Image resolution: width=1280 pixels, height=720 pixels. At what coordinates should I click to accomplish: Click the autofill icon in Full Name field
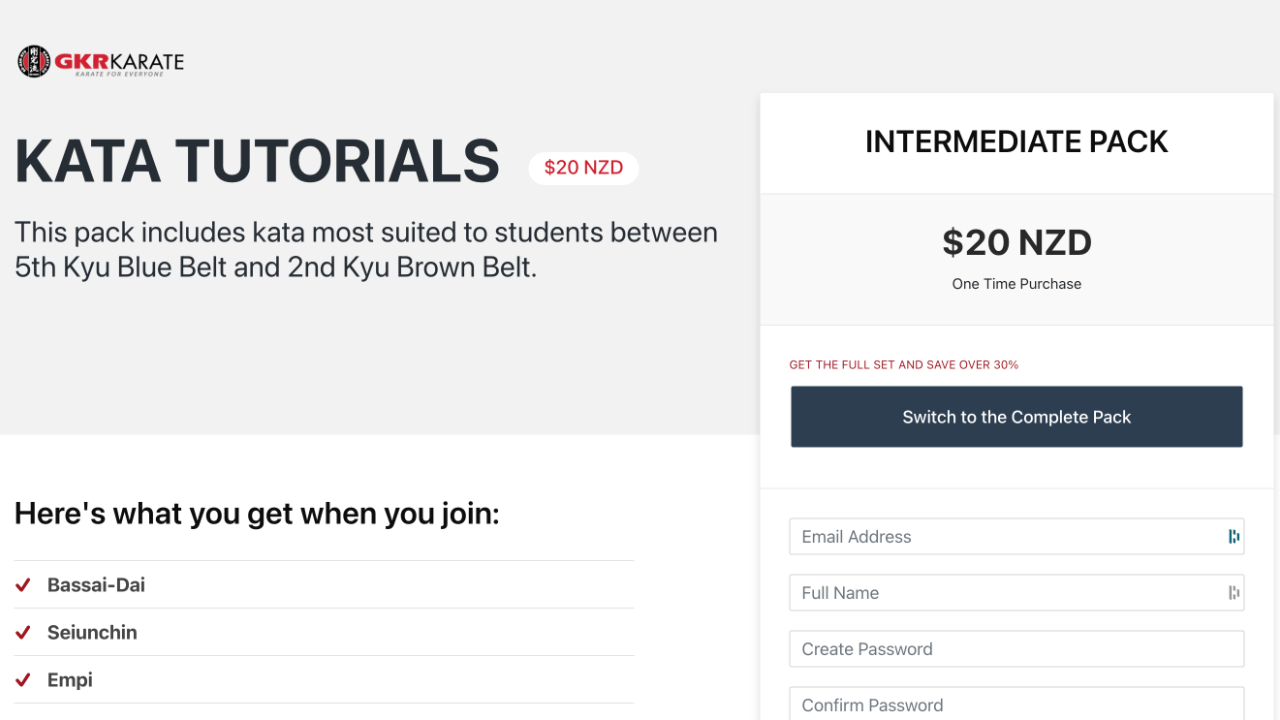(1234, 593)
